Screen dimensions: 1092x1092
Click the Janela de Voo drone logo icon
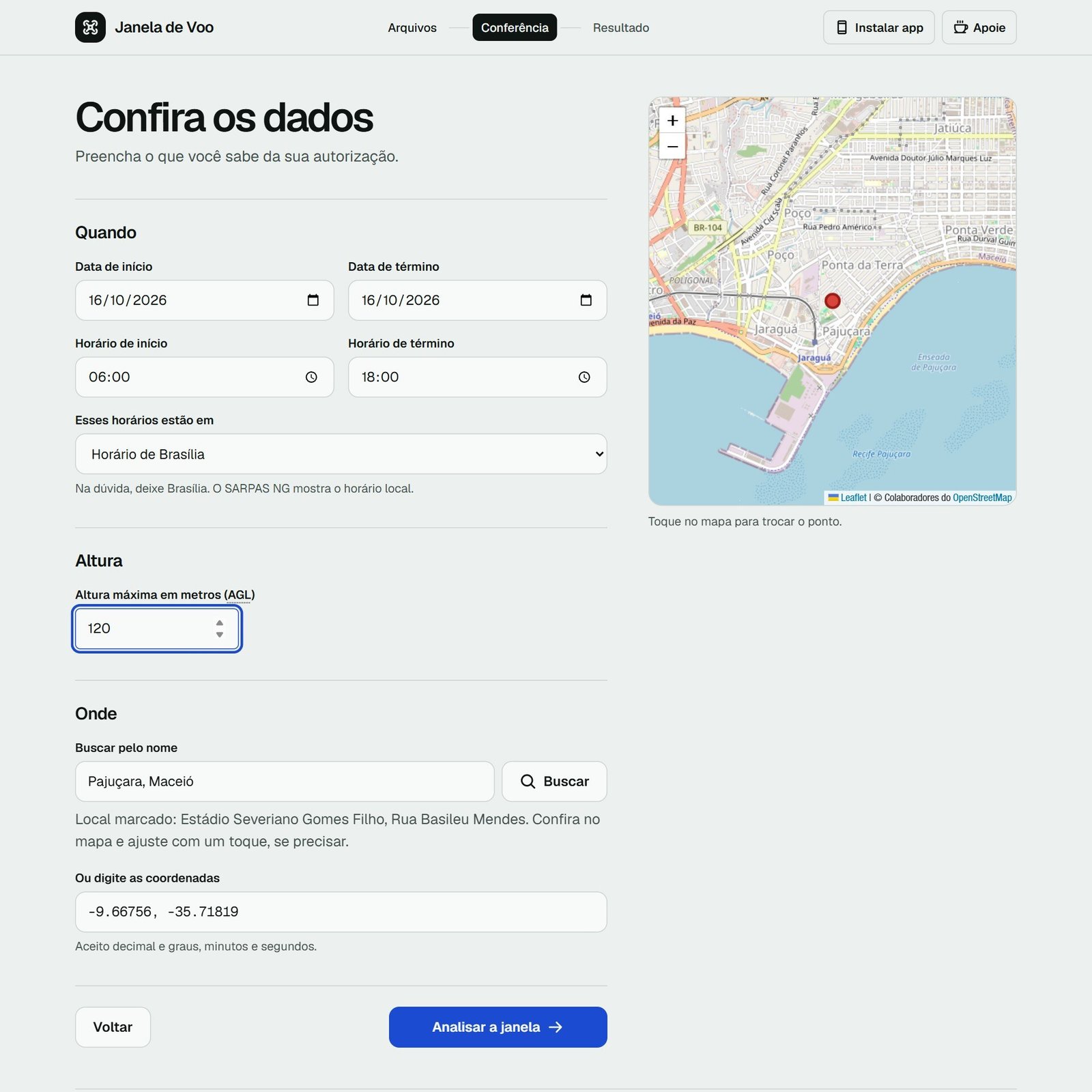click(x=90, y=27)
